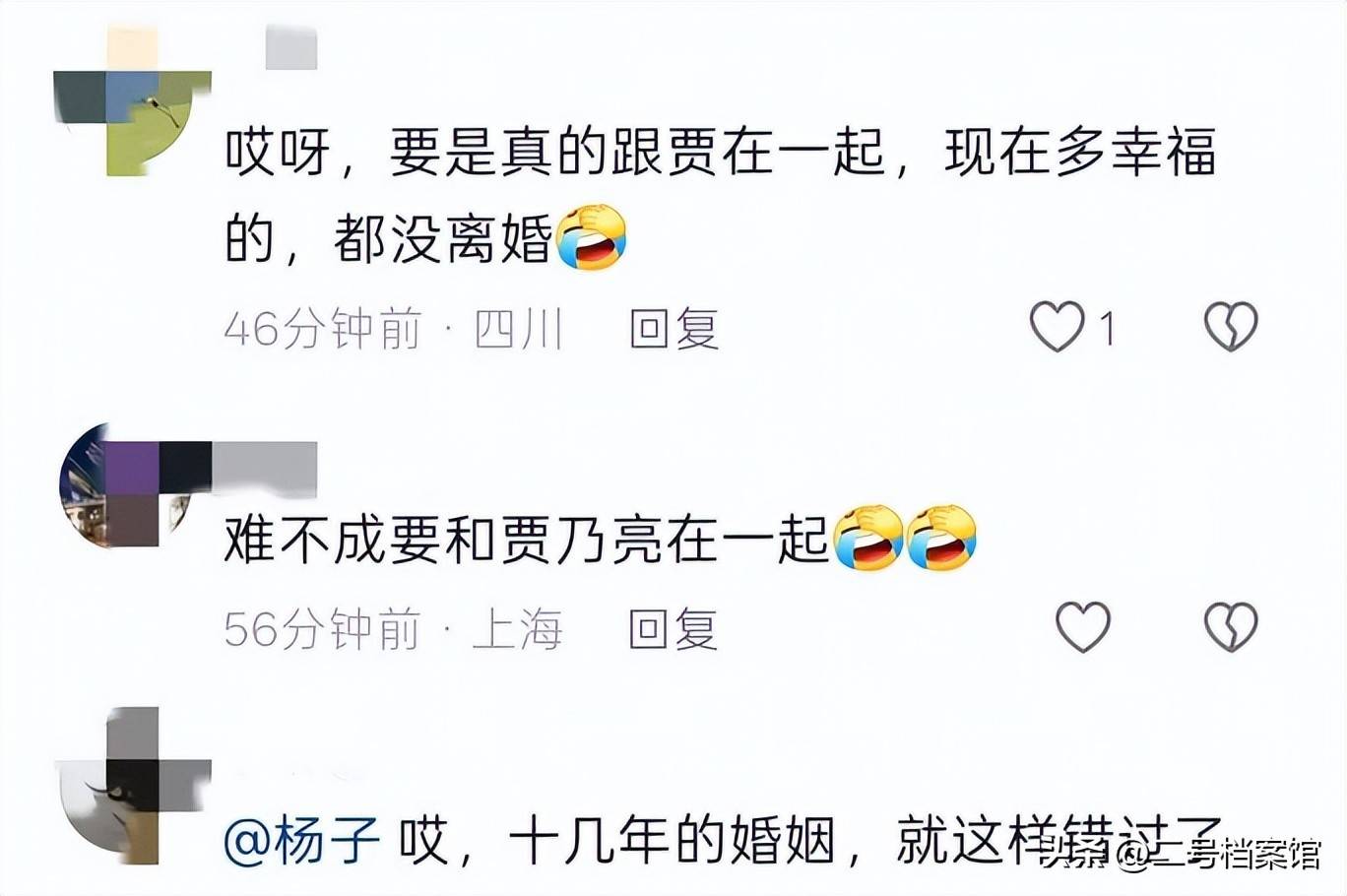Screen dimensions: 1347x896
Task: Tap the laughing emoji after 都没离婚
Action: (x=592, y=237)
